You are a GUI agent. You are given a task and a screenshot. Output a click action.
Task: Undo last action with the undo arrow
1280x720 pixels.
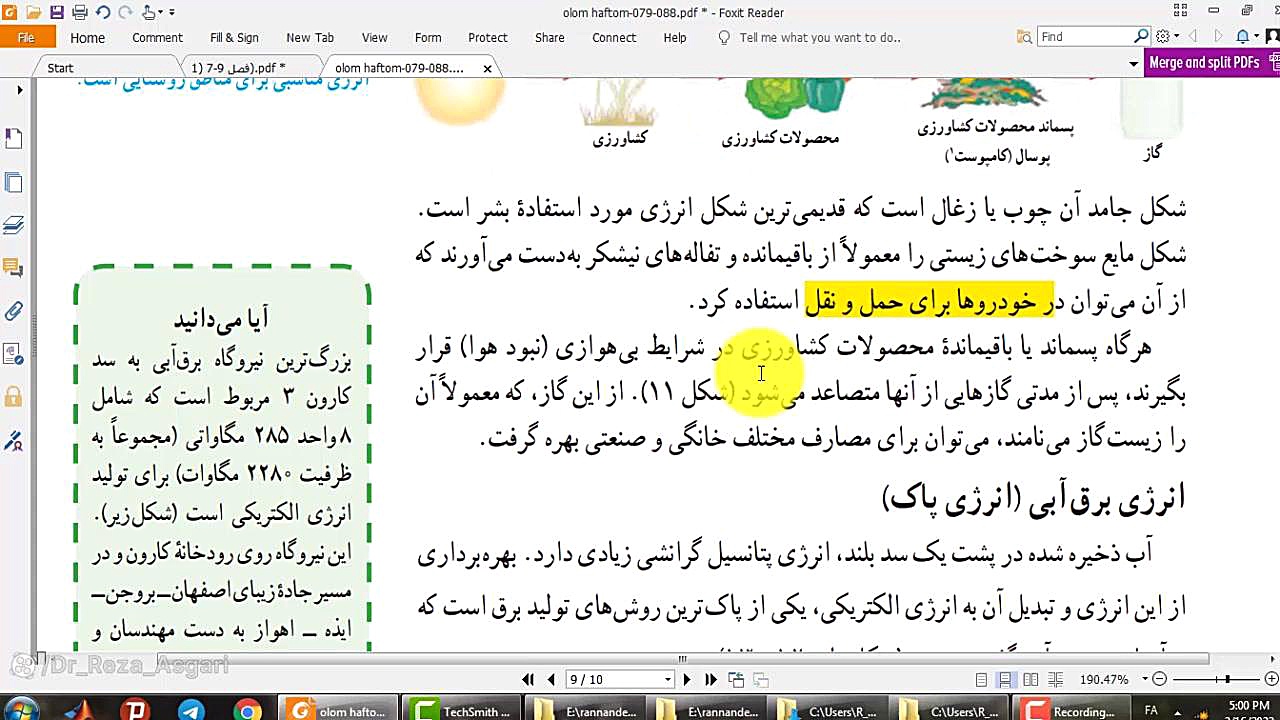102,13
